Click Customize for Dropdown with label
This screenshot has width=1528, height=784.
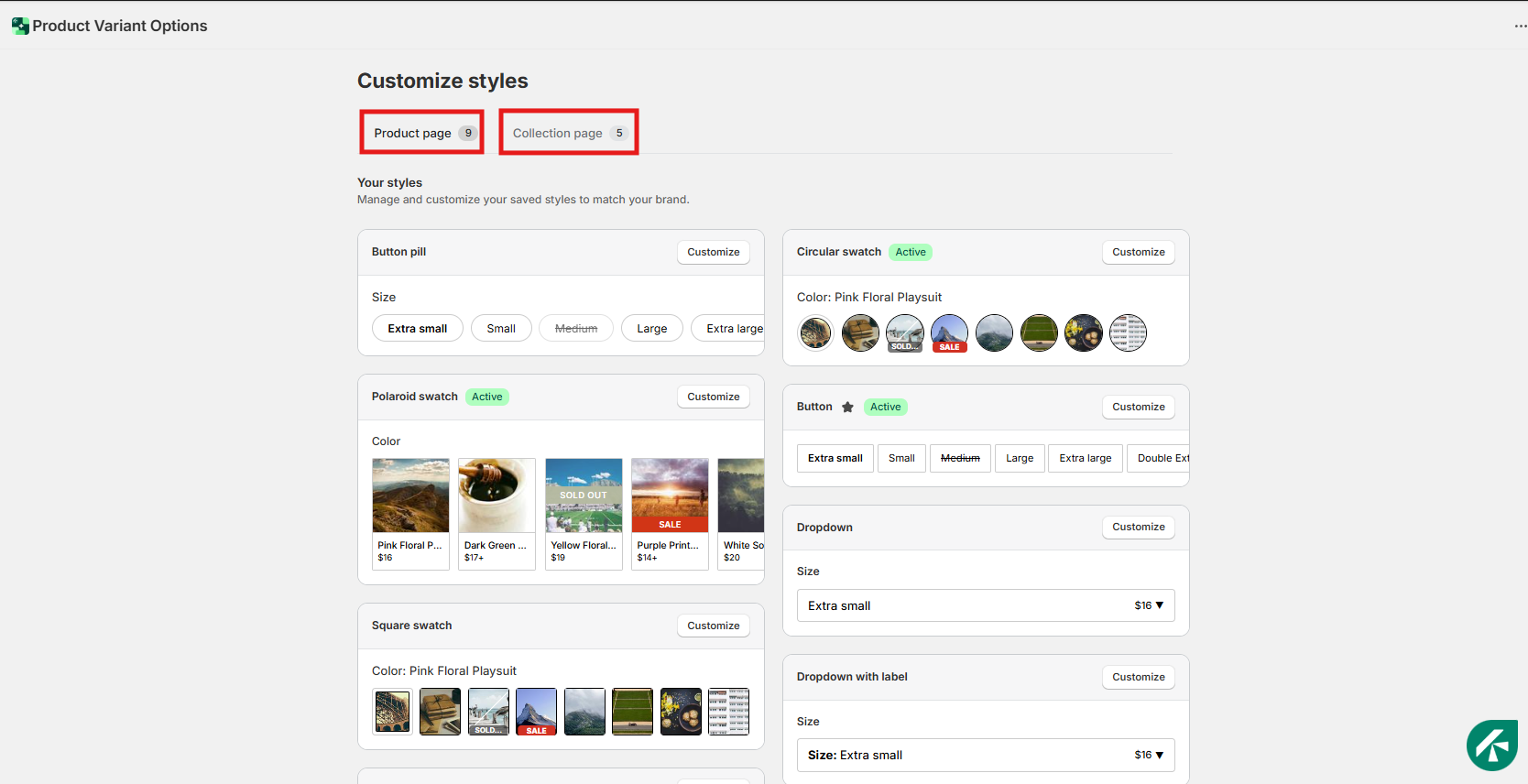(x=1138, y=677)
